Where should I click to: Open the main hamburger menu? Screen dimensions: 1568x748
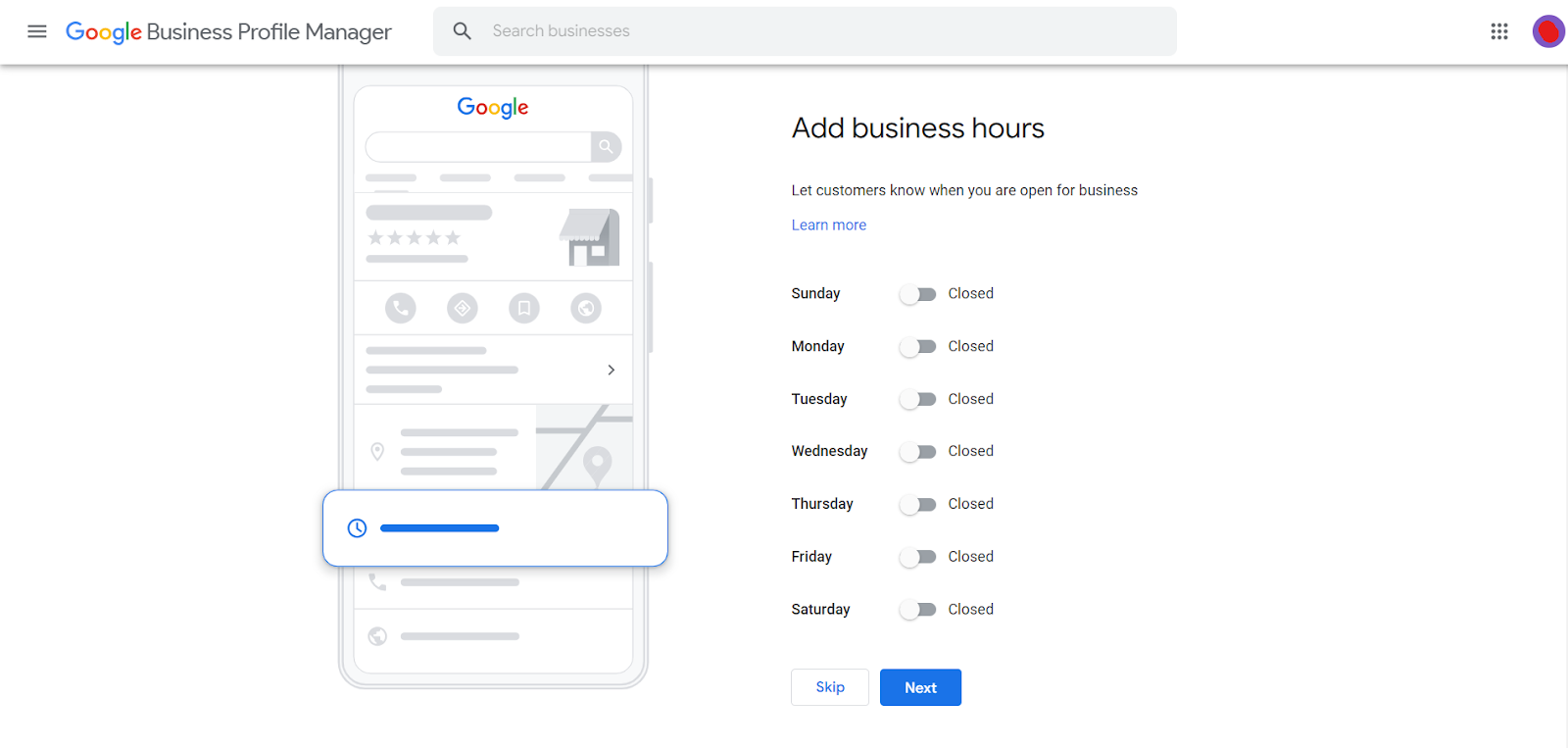[x=37, y=31]
